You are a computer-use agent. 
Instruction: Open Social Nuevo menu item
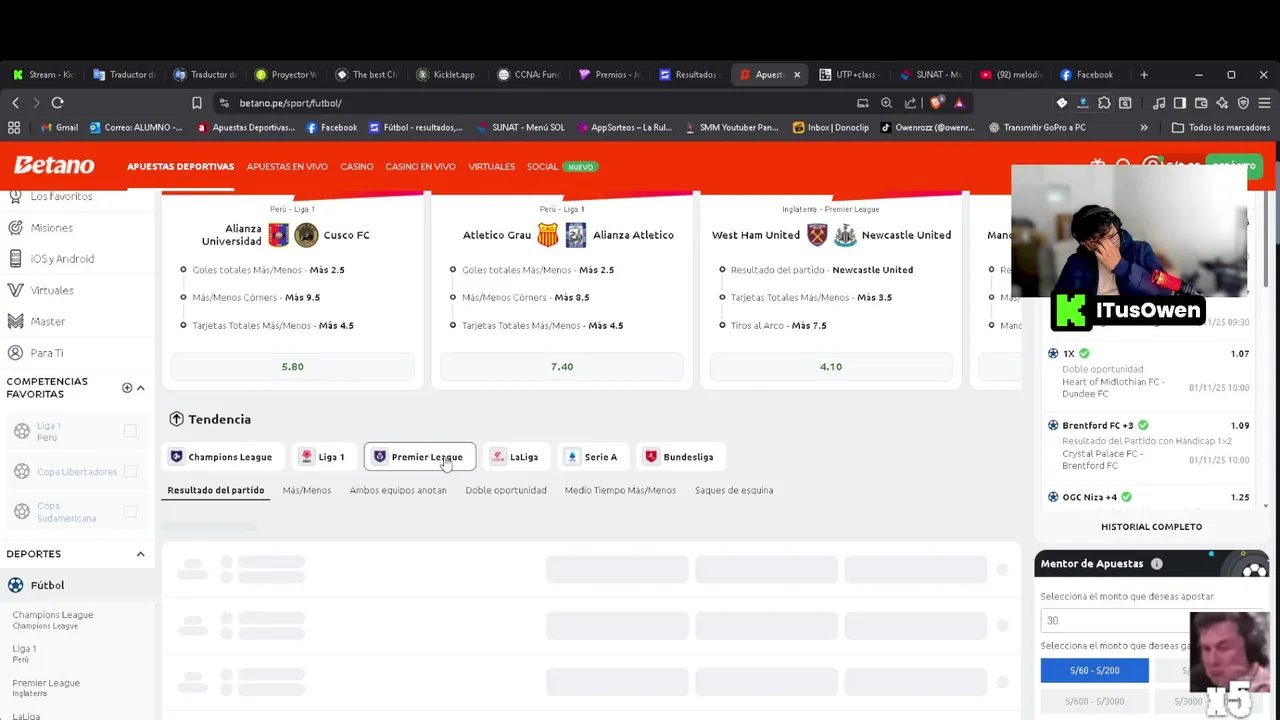point(562,167)
